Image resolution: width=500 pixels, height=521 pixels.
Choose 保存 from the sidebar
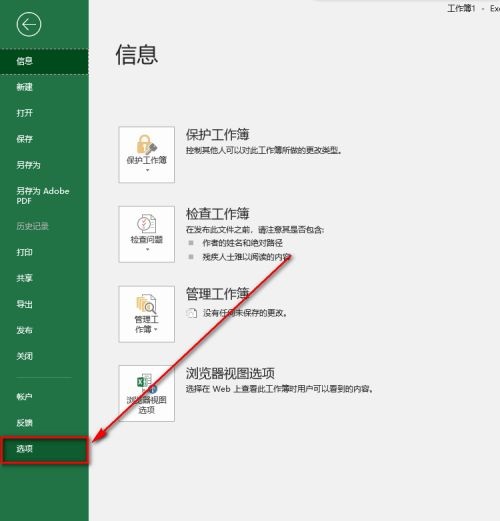click(x=44, y=139)
